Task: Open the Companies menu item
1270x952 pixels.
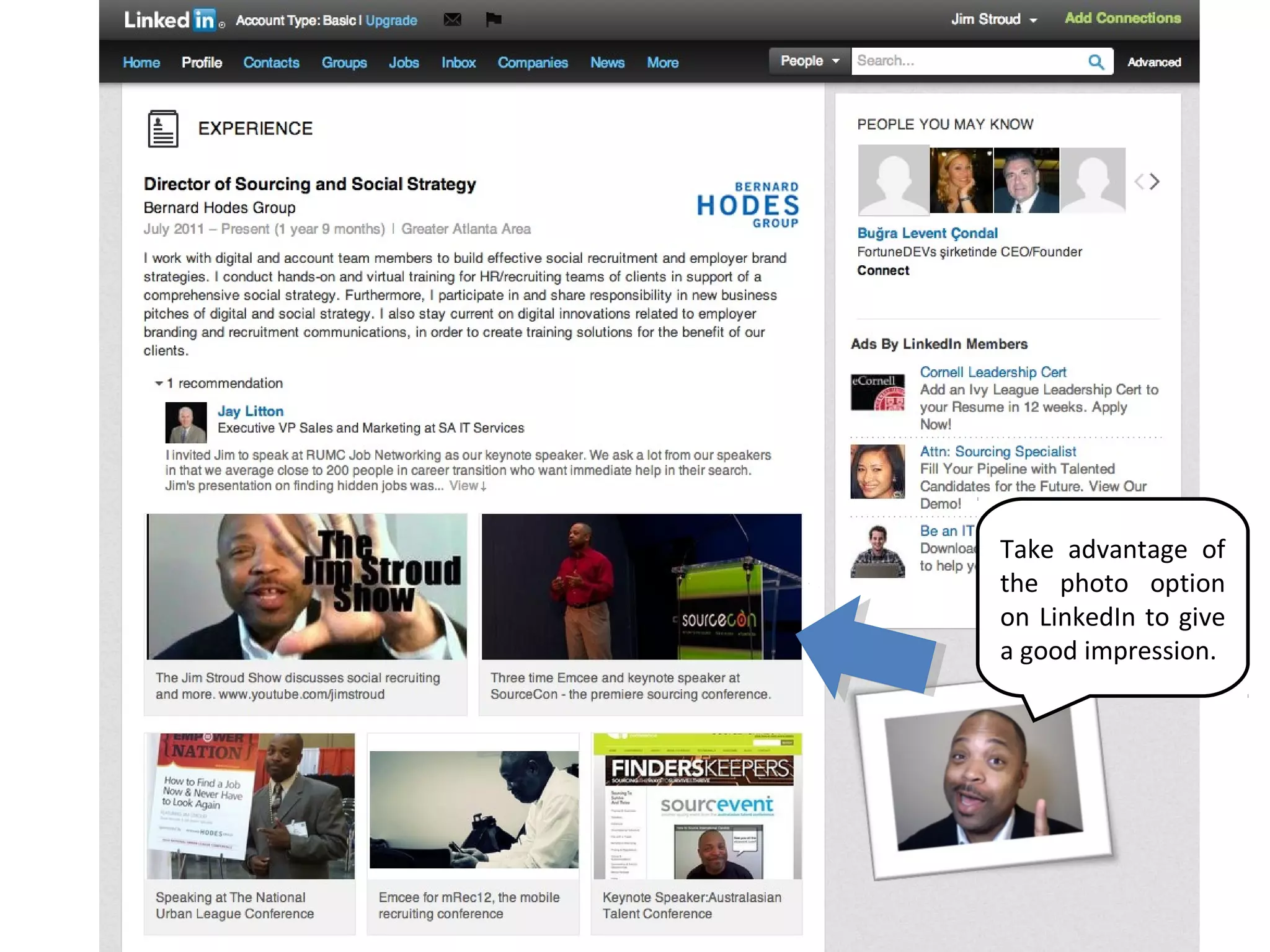Action: (533, 63)
